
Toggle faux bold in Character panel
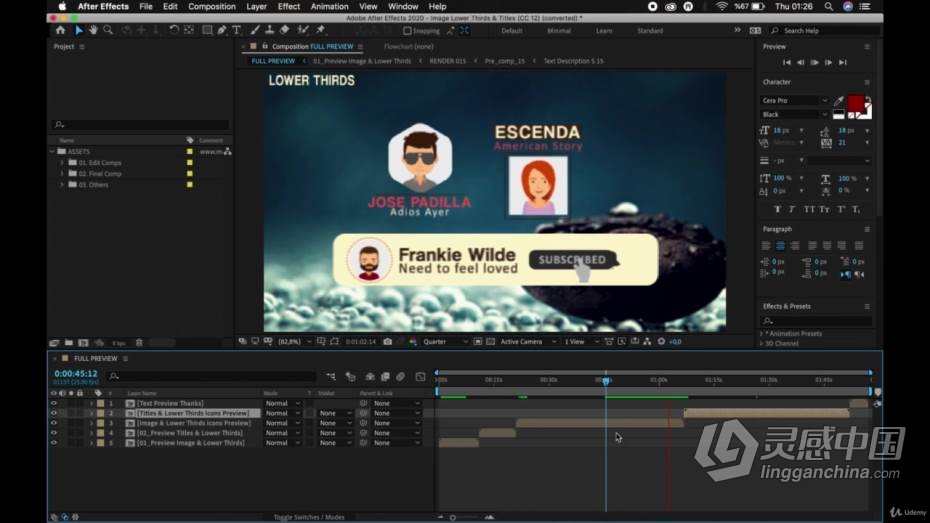777,209
